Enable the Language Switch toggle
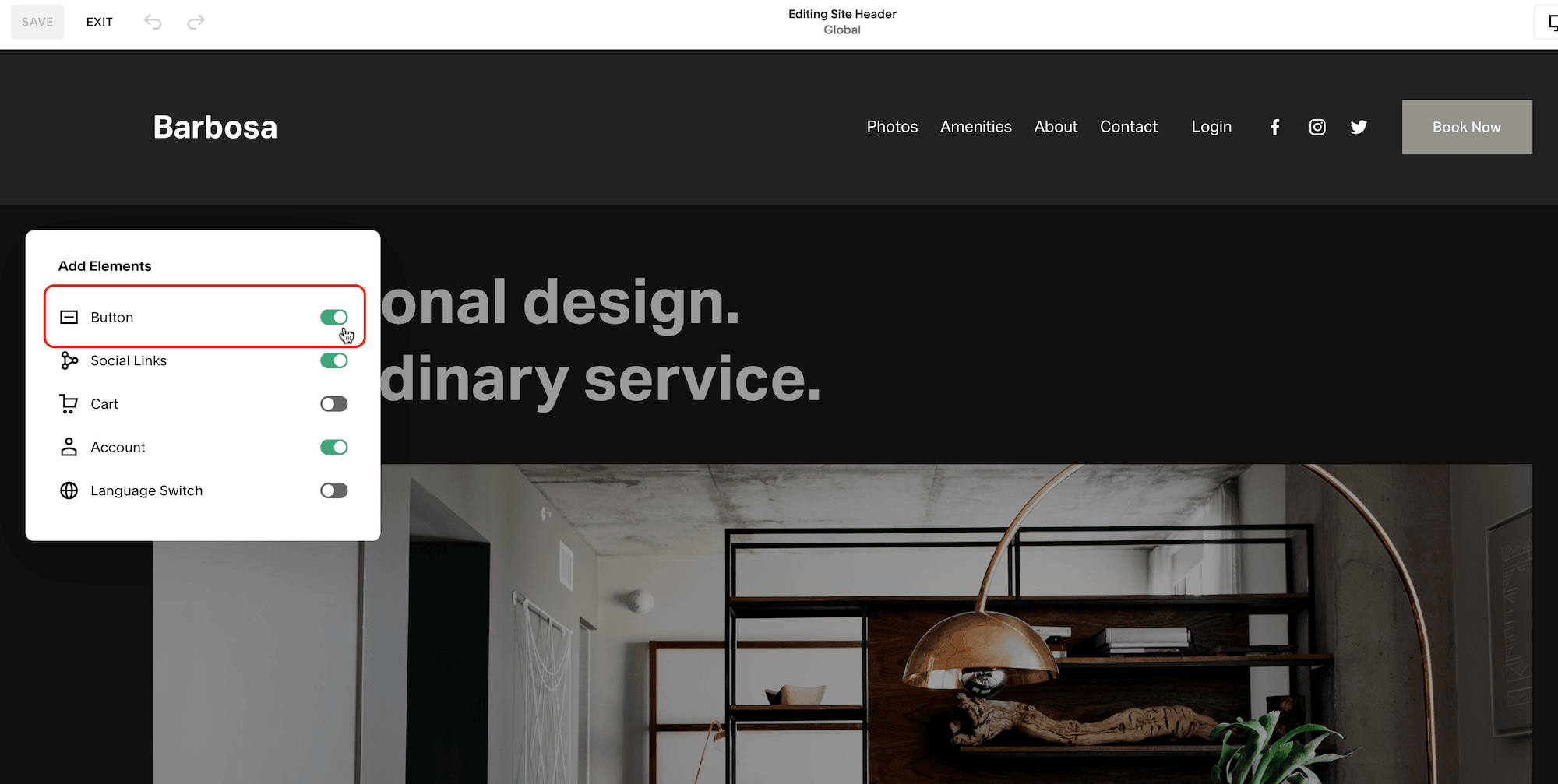The width and height of the screenshot is (1558, 784). pos(333,490)
